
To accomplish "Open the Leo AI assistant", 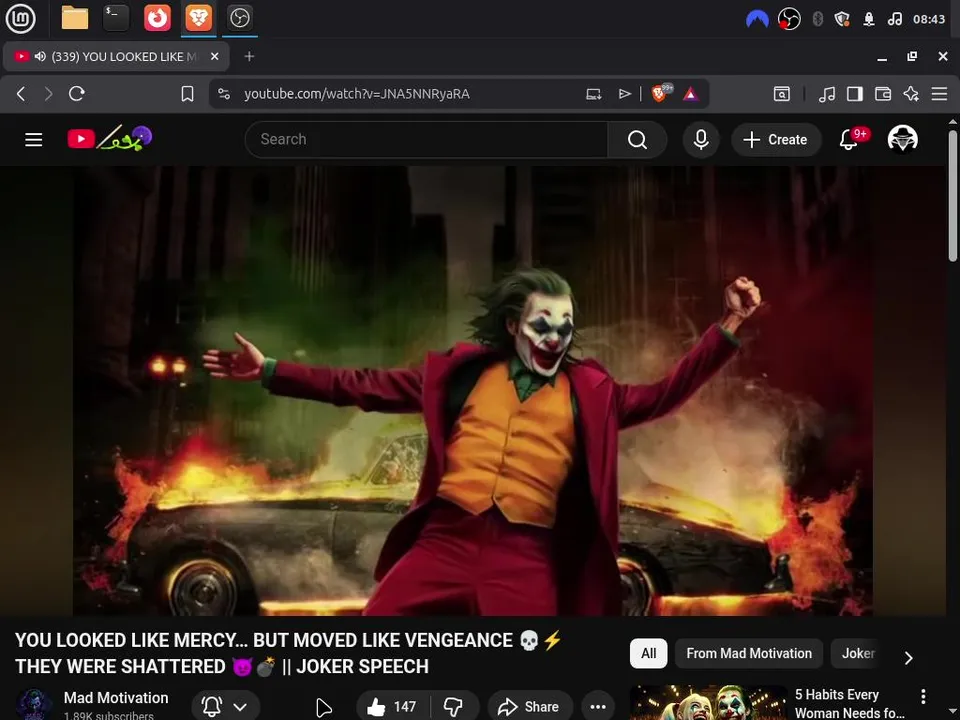I will 911,94.
